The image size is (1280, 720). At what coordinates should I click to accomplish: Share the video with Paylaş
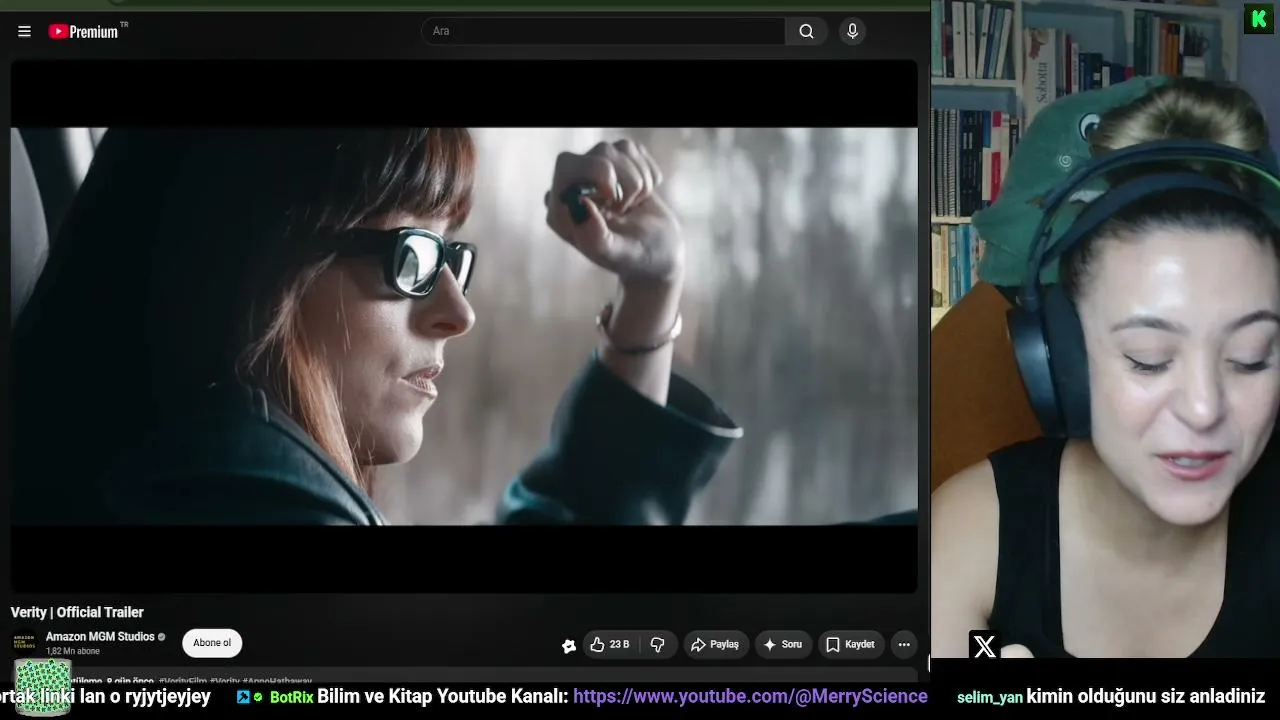pos(716,645)
